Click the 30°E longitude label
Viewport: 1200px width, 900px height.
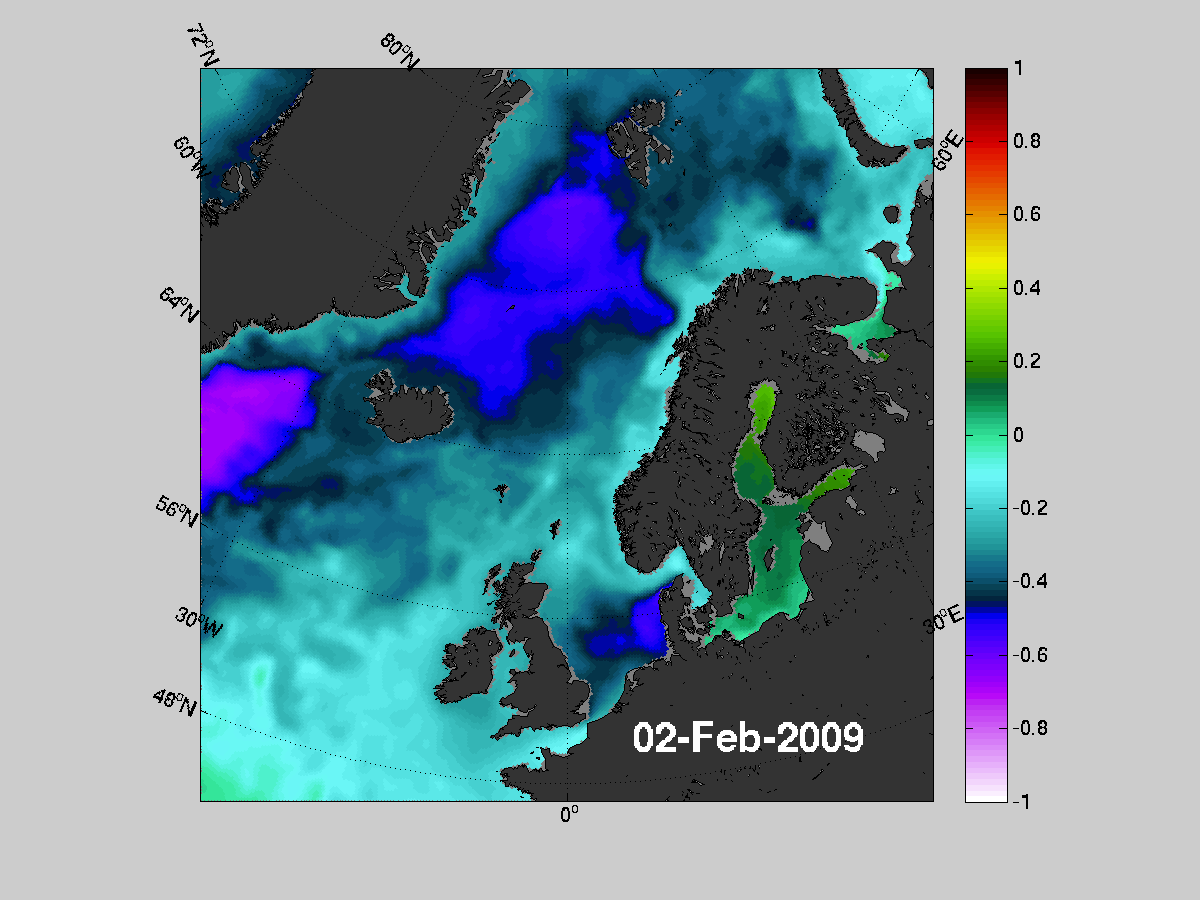944,619
